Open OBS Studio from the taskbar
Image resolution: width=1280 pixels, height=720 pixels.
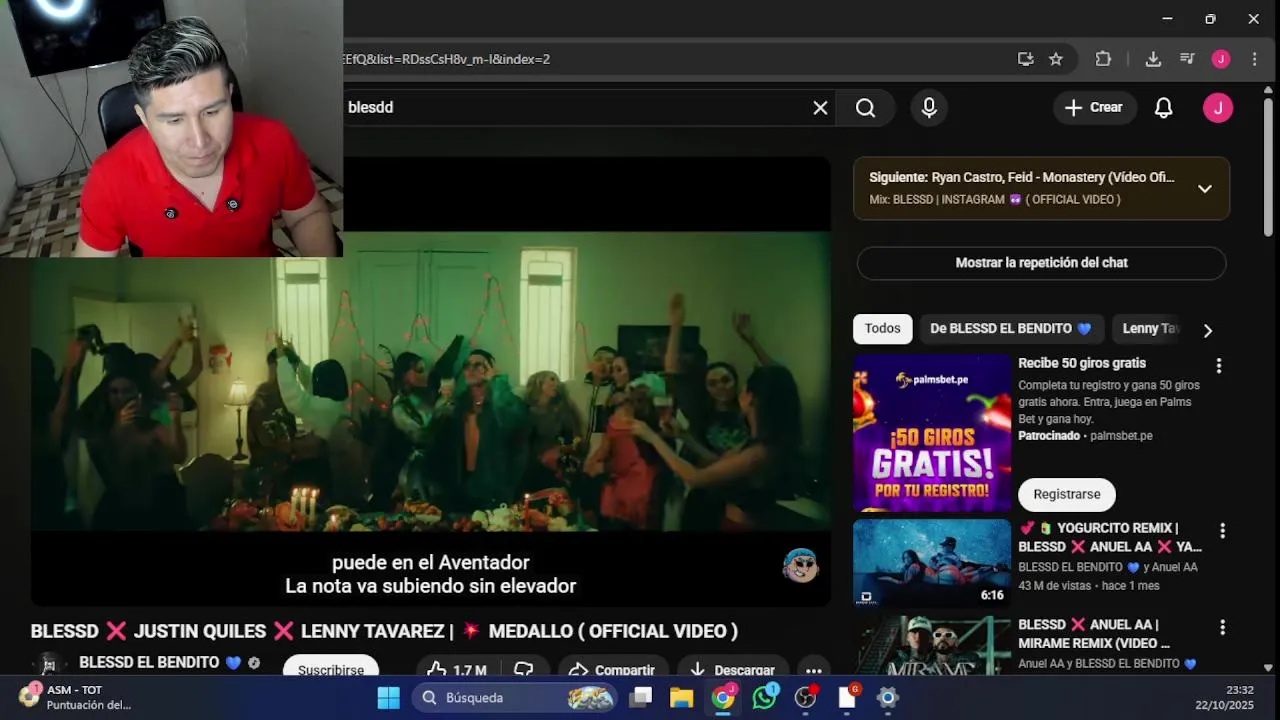point(806,697)
